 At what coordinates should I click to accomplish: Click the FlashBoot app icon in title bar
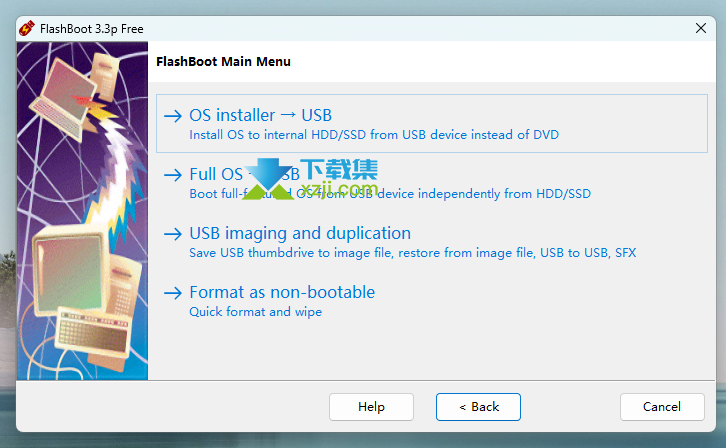click(26, 28)
